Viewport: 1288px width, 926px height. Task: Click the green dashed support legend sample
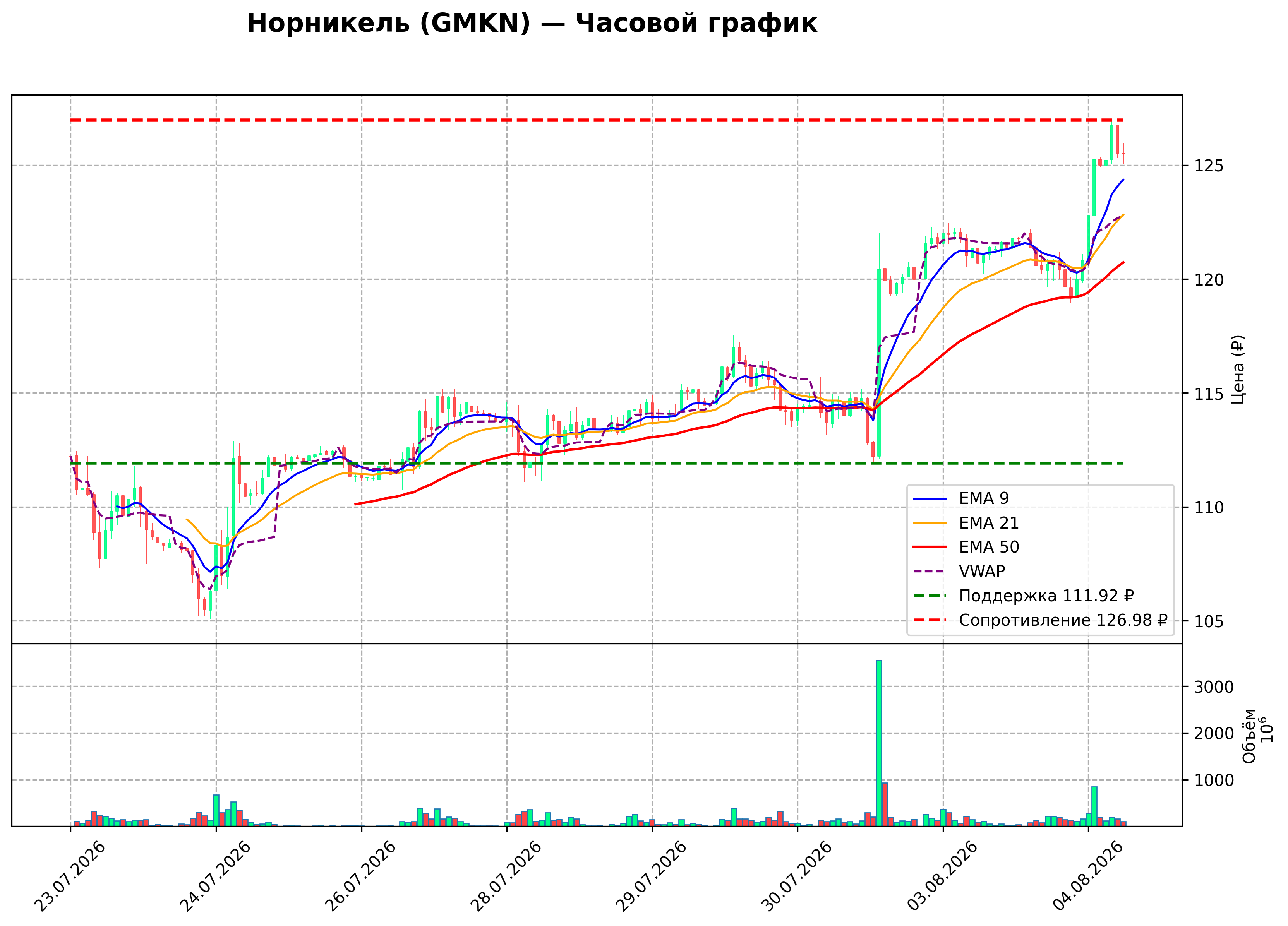click(930, 596)
